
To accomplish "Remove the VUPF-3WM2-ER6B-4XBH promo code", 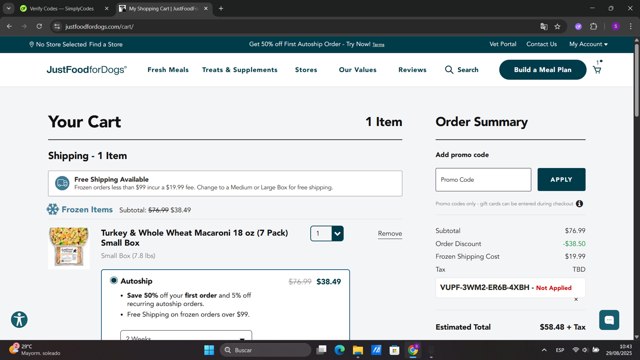I will point(576,299).
